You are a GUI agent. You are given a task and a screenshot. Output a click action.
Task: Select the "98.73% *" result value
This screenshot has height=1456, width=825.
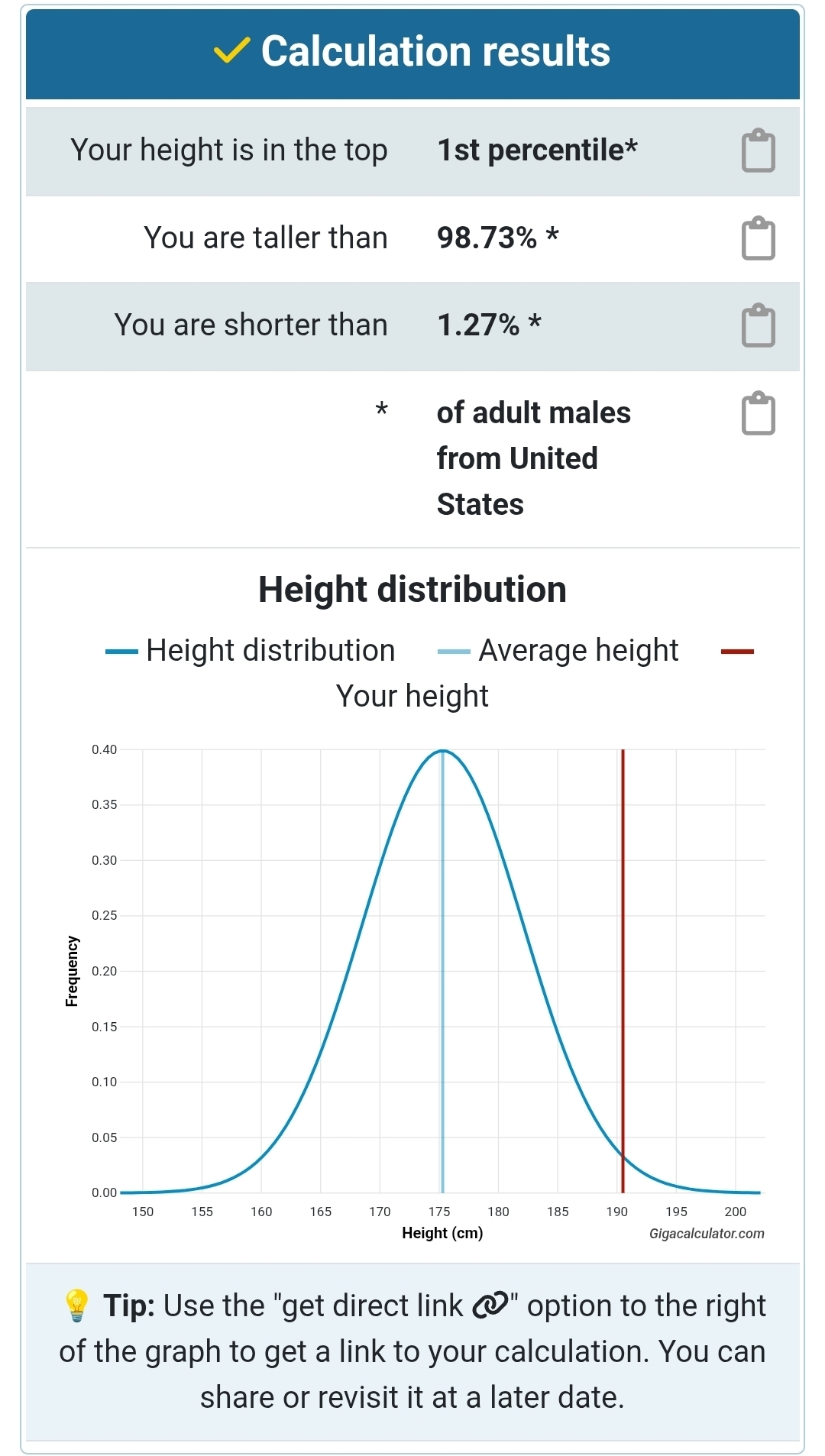pyautogui.click(x=497, y=238)
